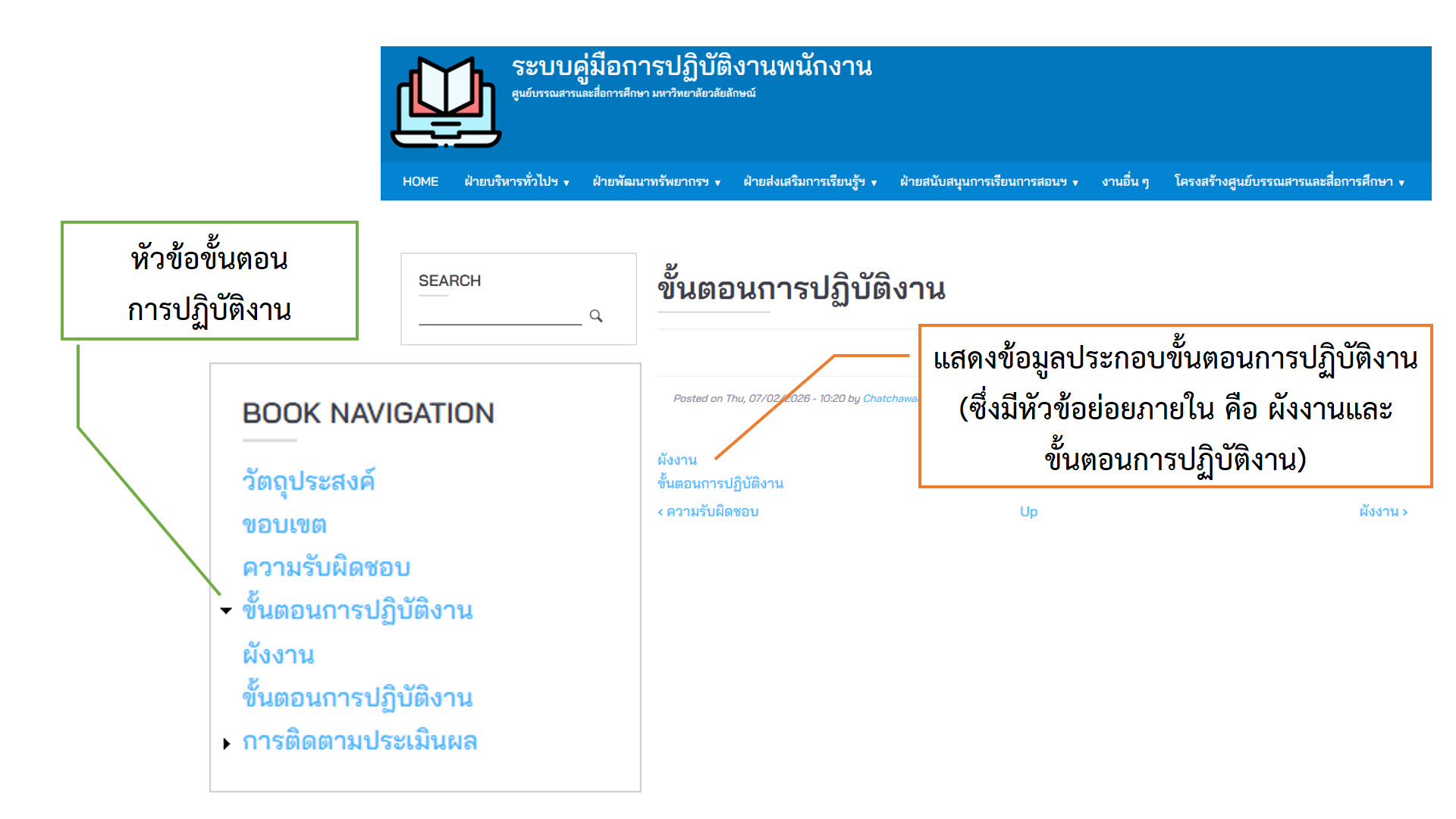Click the ขั้นตอนการปฏิบัติงาน link in page content

click(x=720, y=483)
